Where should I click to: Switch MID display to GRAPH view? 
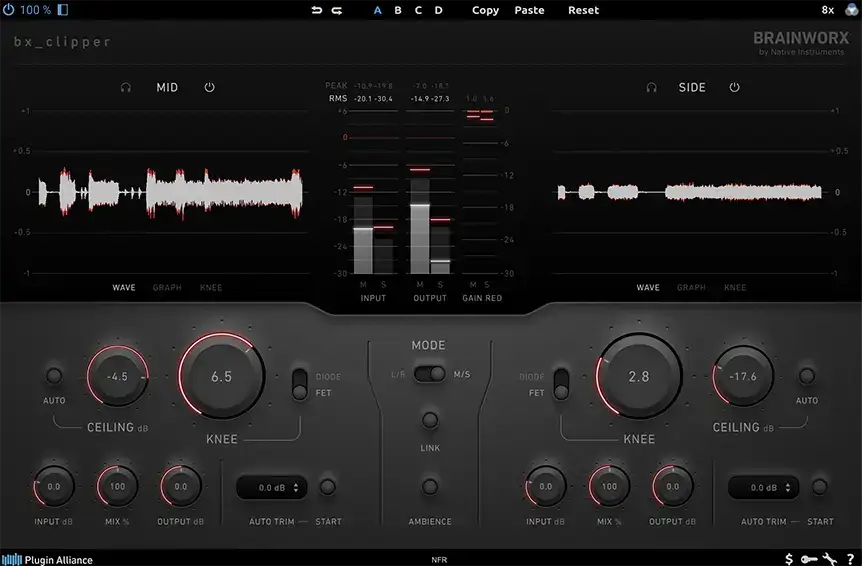167,288
